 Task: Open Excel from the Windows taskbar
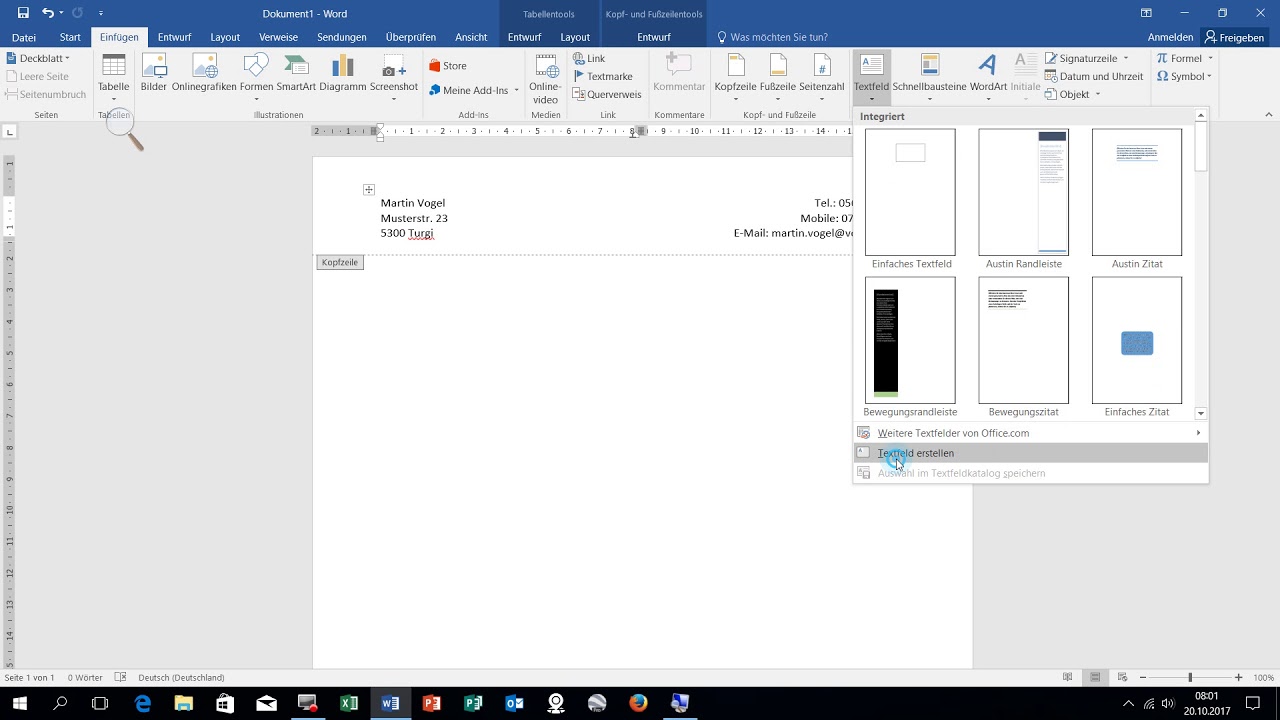click(x=348, y=703)
